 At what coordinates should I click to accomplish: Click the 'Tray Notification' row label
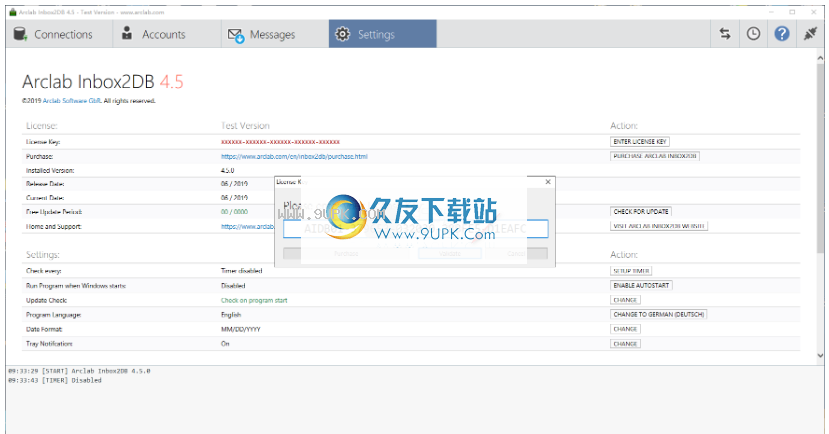tap(49, 344)
